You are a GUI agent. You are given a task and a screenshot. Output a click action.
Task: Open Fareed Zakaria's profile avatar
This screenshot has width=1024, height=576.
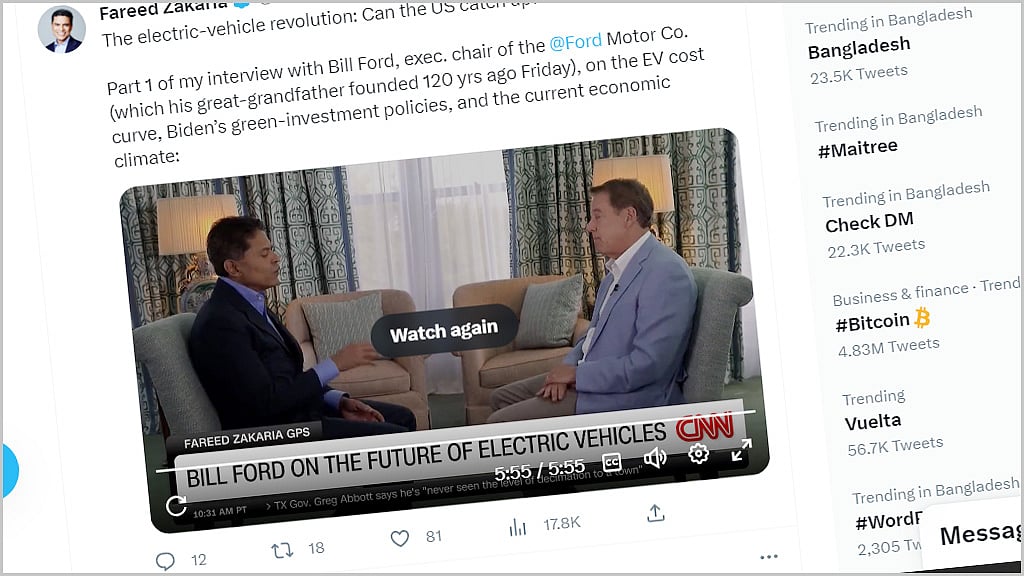pos(61,29)
